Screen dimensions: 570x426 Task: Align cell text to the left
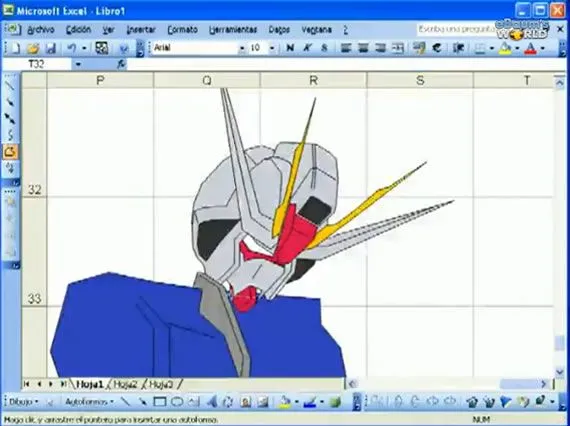click(x=346, y=48)
